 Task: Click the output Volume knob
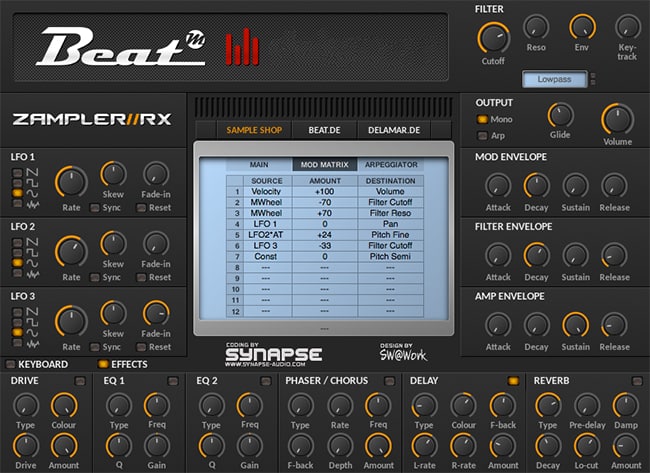[x=617, y=119]
